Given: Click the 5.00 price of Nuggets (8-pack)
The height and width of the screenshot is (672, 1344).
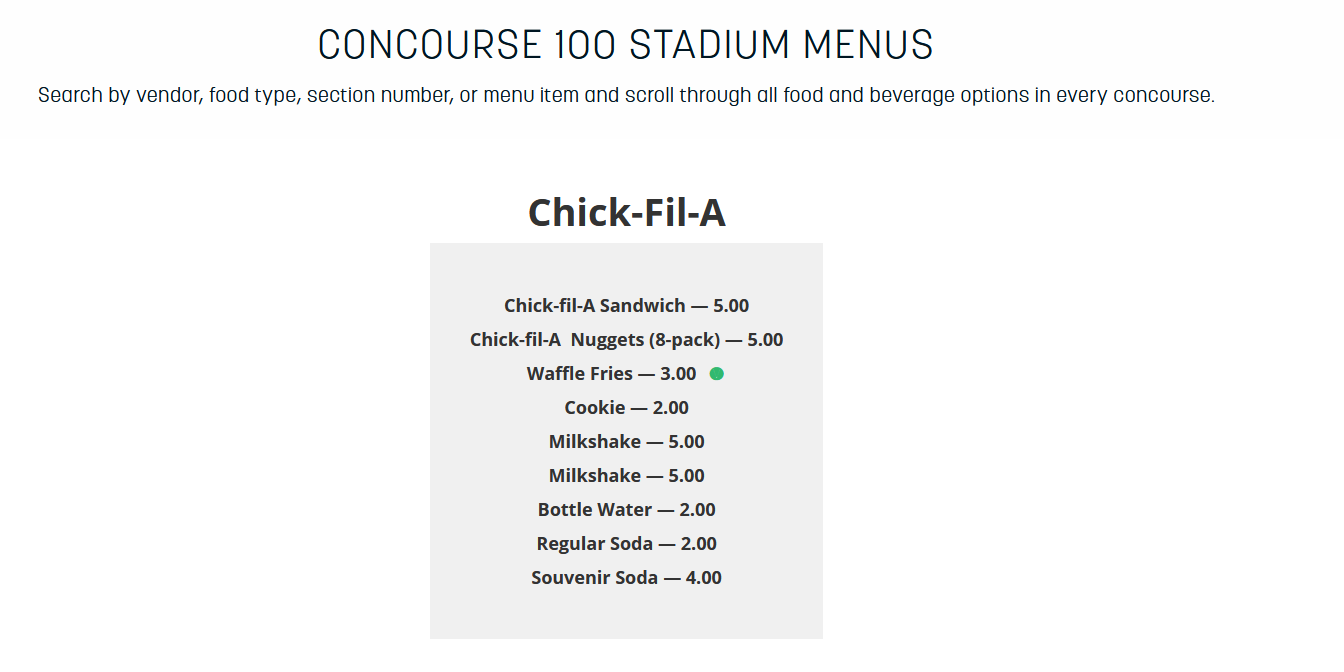Looking at the screenshot, I should (x=765, y=340).
